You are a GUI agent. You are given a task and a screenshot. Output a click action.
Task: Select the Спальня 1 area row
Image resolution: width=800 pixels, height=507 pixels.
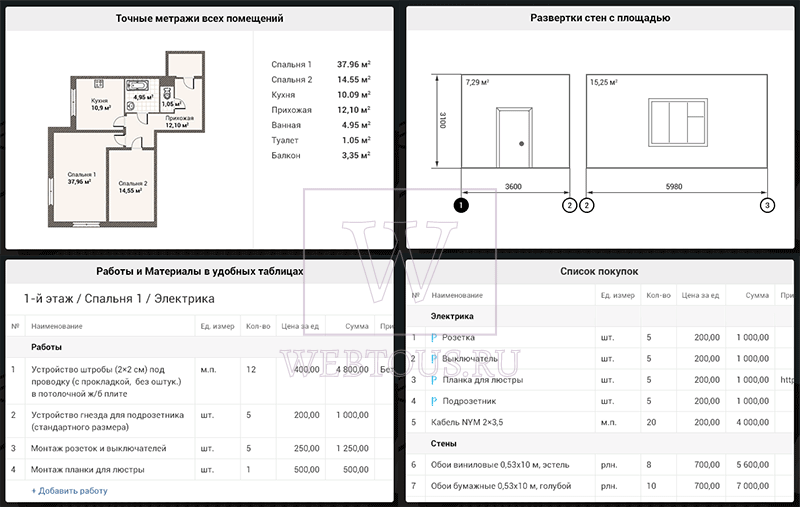tap(320, 64)
